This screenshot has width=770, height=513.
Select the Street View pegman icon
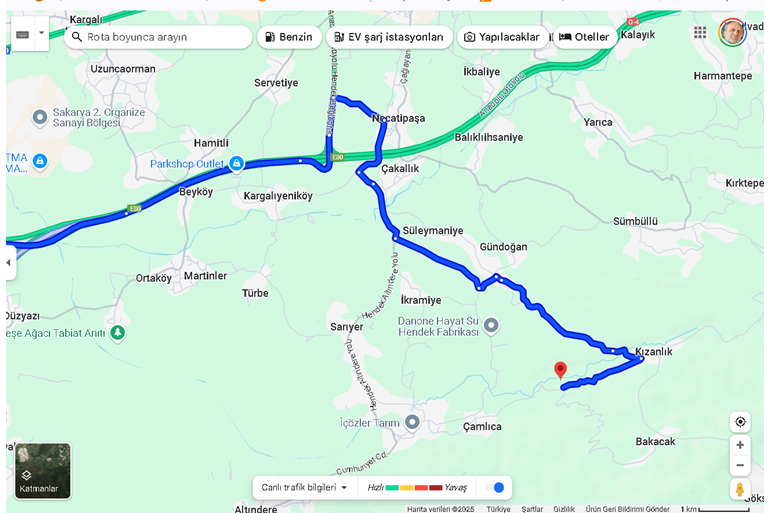click(740, 489)
